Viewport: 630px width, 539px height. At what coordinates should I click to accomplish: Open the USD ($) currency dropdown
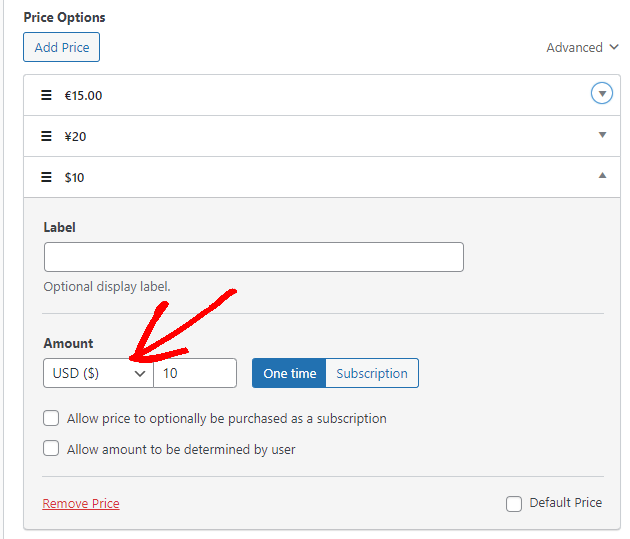pyautogui.click(x=98, y=373)
